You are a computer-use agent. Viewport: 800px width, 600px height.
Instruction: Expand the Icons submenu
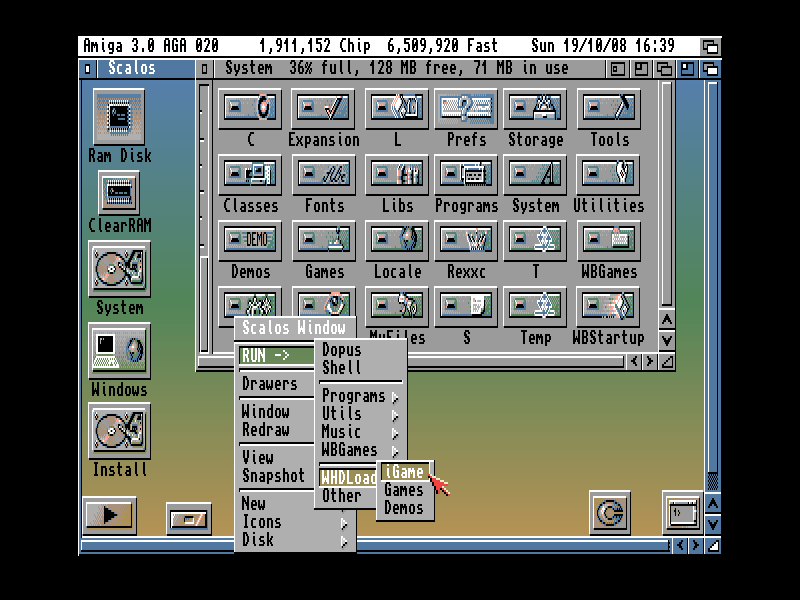pos(295,522)
